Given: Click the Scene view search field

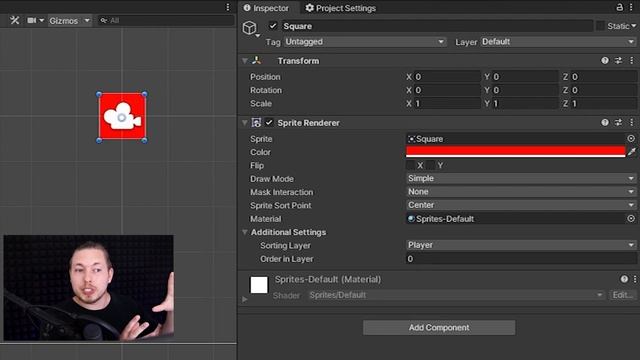Looking at the screenshot, I should [166, 20].
